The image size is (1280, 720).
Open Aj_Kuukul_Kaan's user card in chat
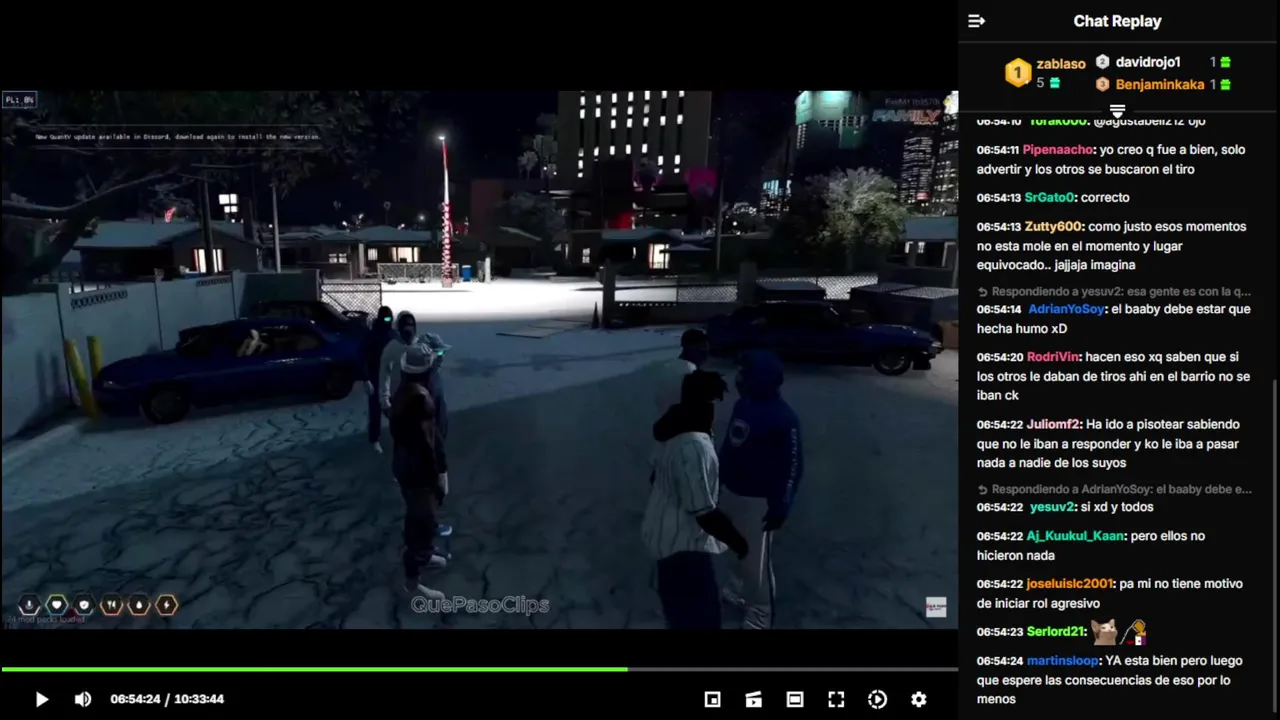pyautogui.click(x=1075, y=536)
